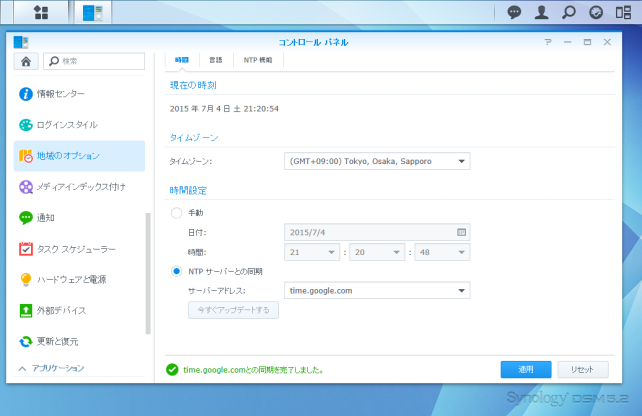Open the hour dropdown showing 21

click(312, 252)
